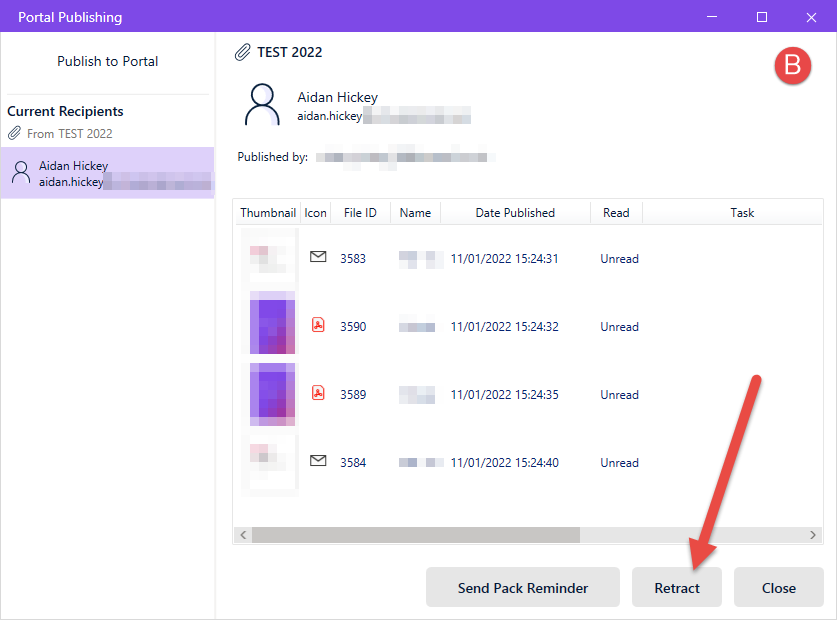Click the Read column header
The width and height of the screenshot is (837, 620).
click(x=616, y=213)
